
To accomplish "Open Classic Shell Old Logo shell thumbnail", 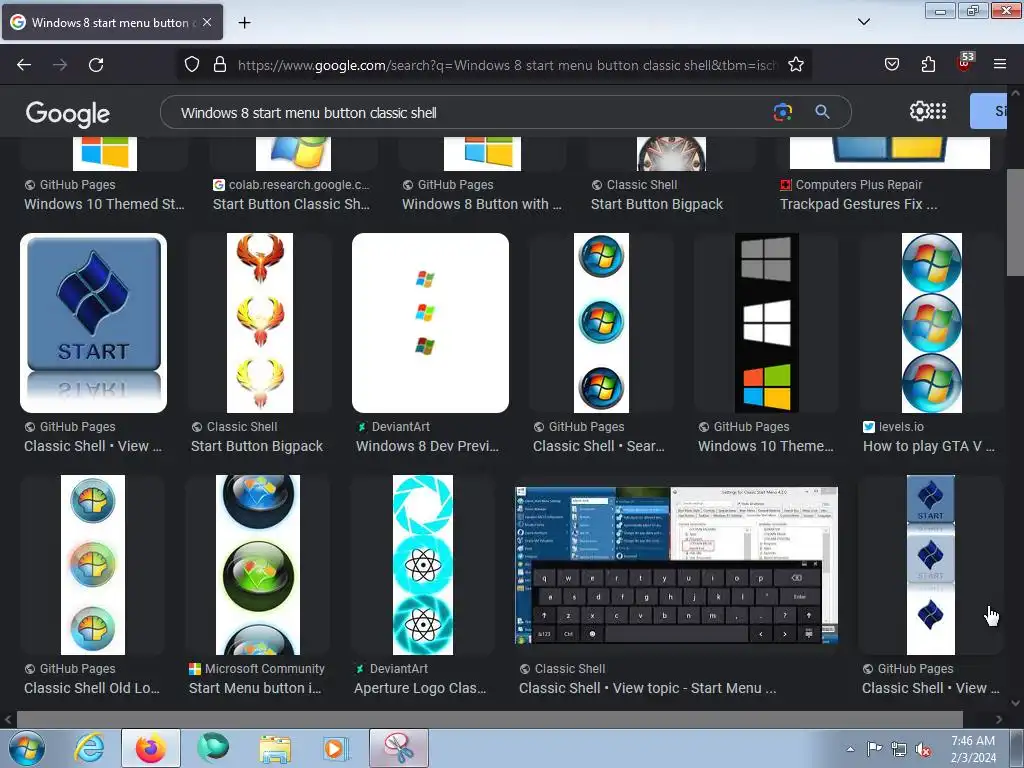I will (x=93, y=565).
